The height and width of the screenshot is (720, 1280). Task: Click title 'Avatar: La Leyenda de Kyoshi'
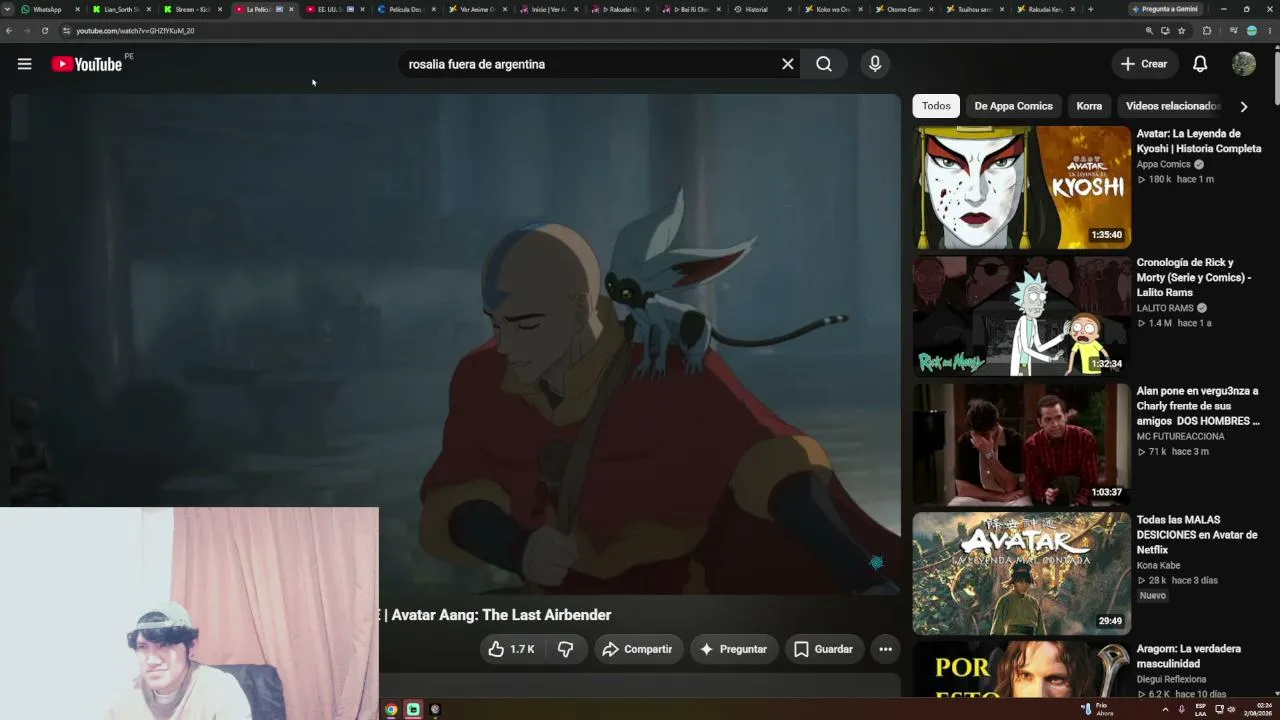tap(1199, 141)
